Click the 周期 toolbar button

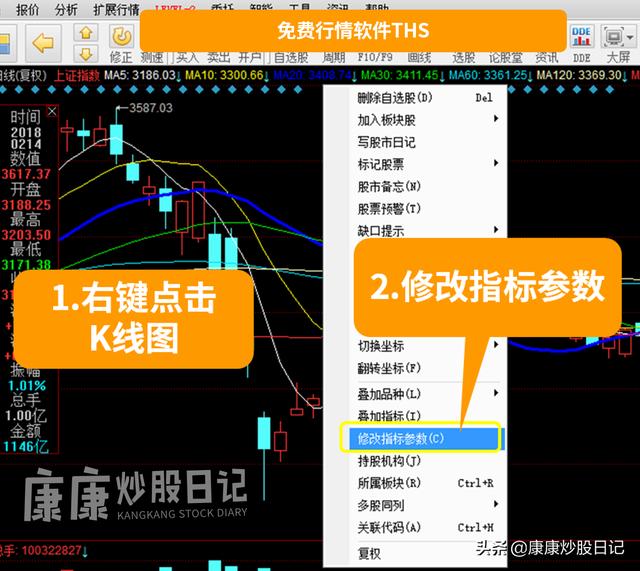point(333,58)
